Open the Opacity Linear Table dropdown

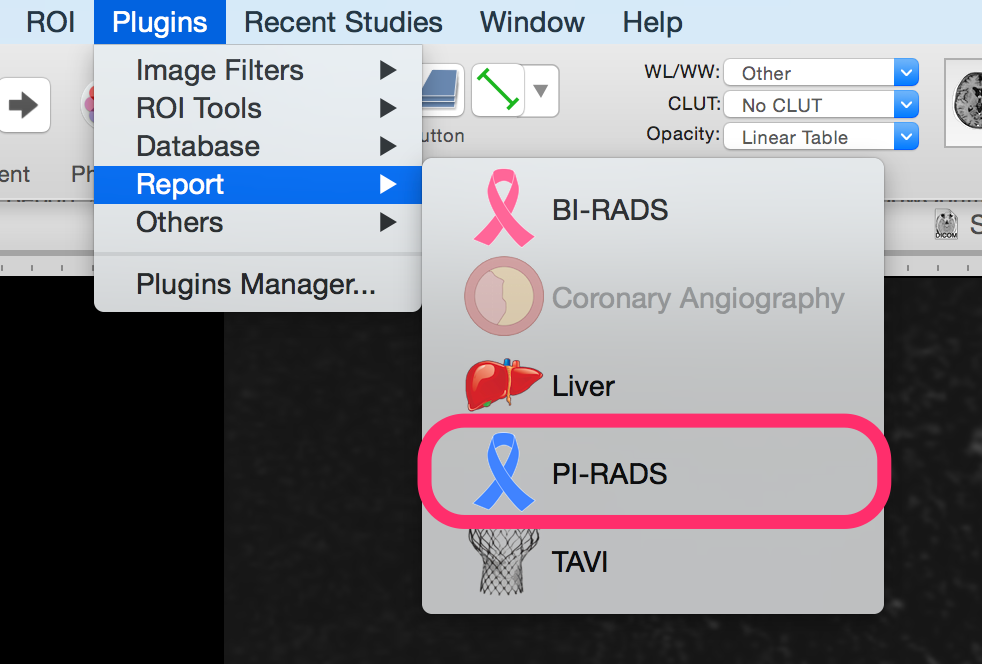click(821, 137)
